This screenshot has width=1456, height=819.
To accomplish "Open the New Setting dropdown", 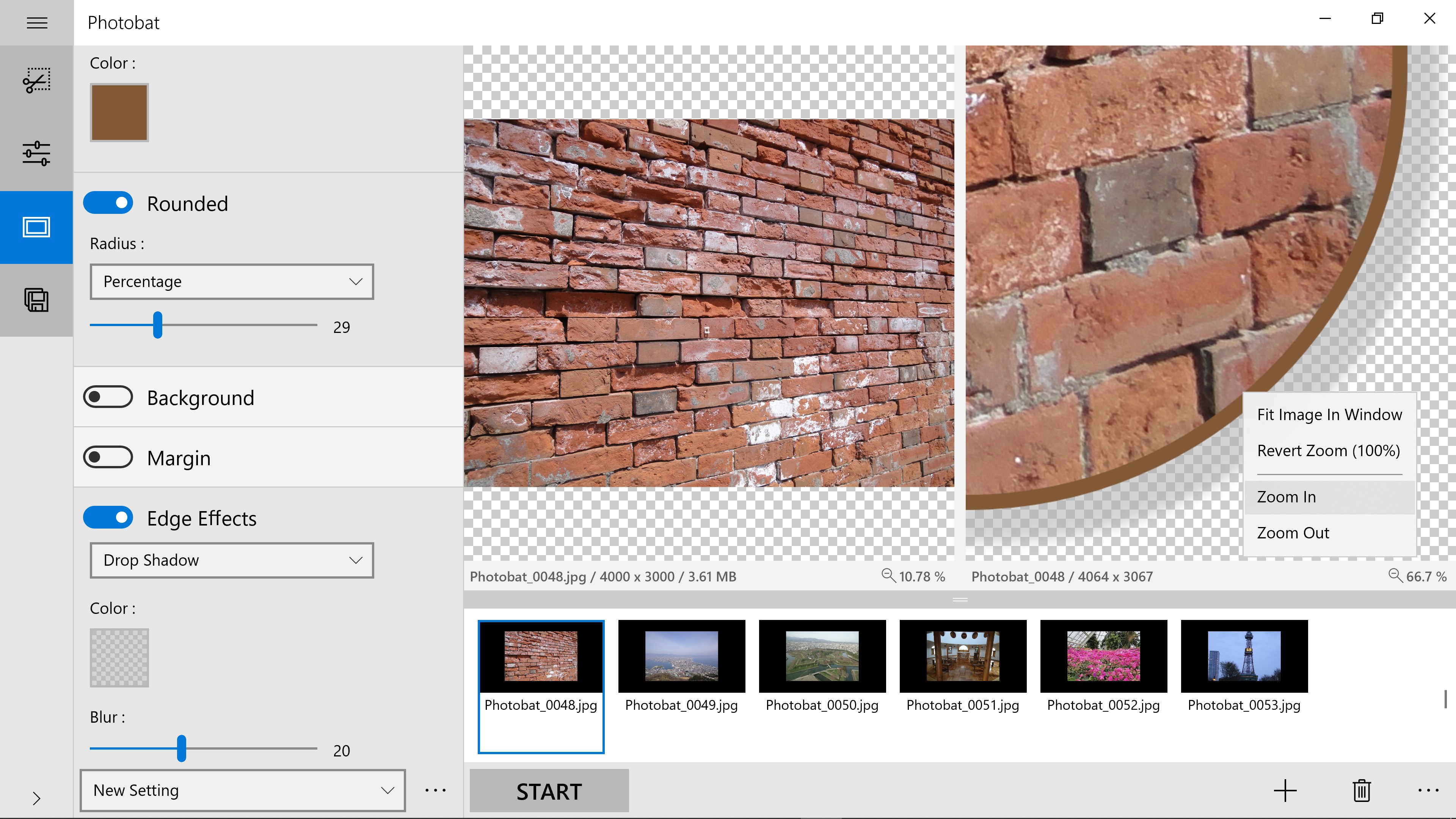I will [x=243, y=790].
